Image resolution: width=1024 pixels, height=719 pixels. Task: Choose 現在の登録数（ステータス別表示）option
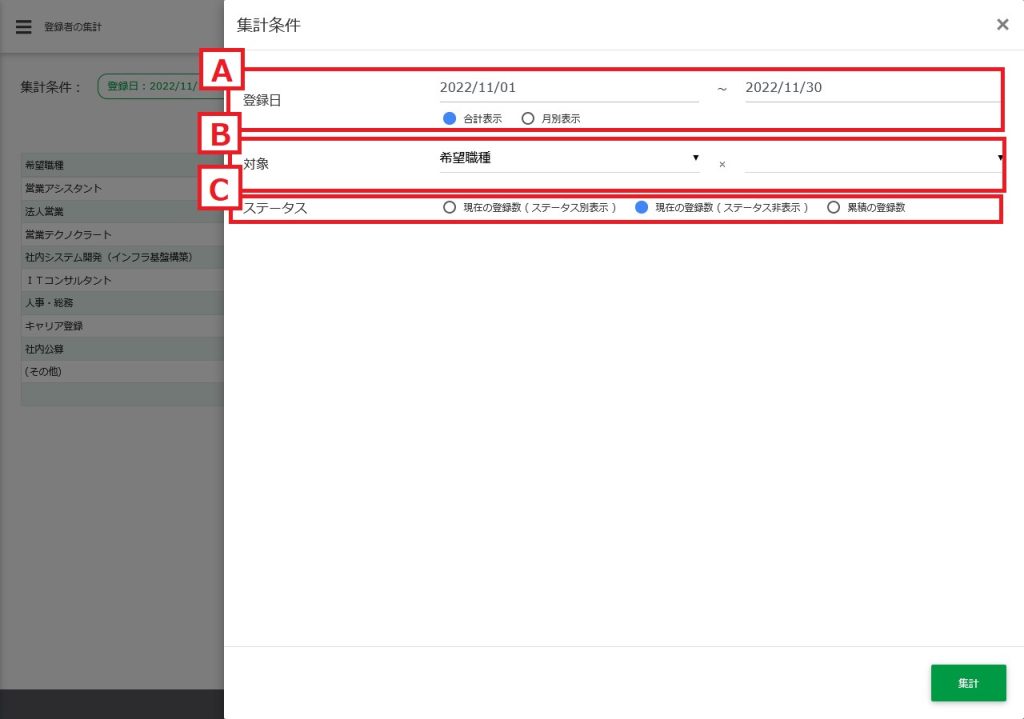(450, 208)
